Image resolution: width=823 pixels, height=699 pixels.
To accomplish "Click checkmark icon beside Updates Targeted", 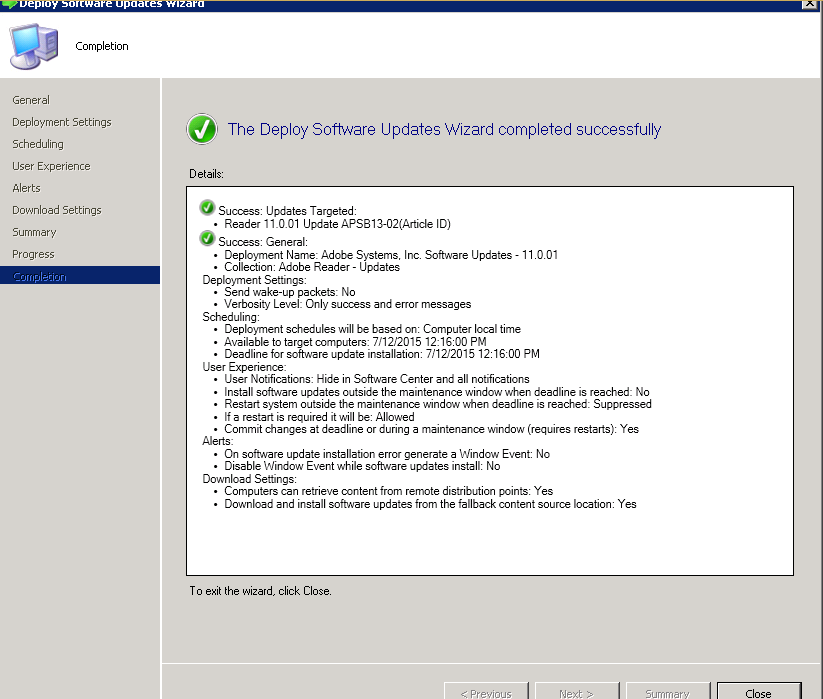I will pos(207,208).
